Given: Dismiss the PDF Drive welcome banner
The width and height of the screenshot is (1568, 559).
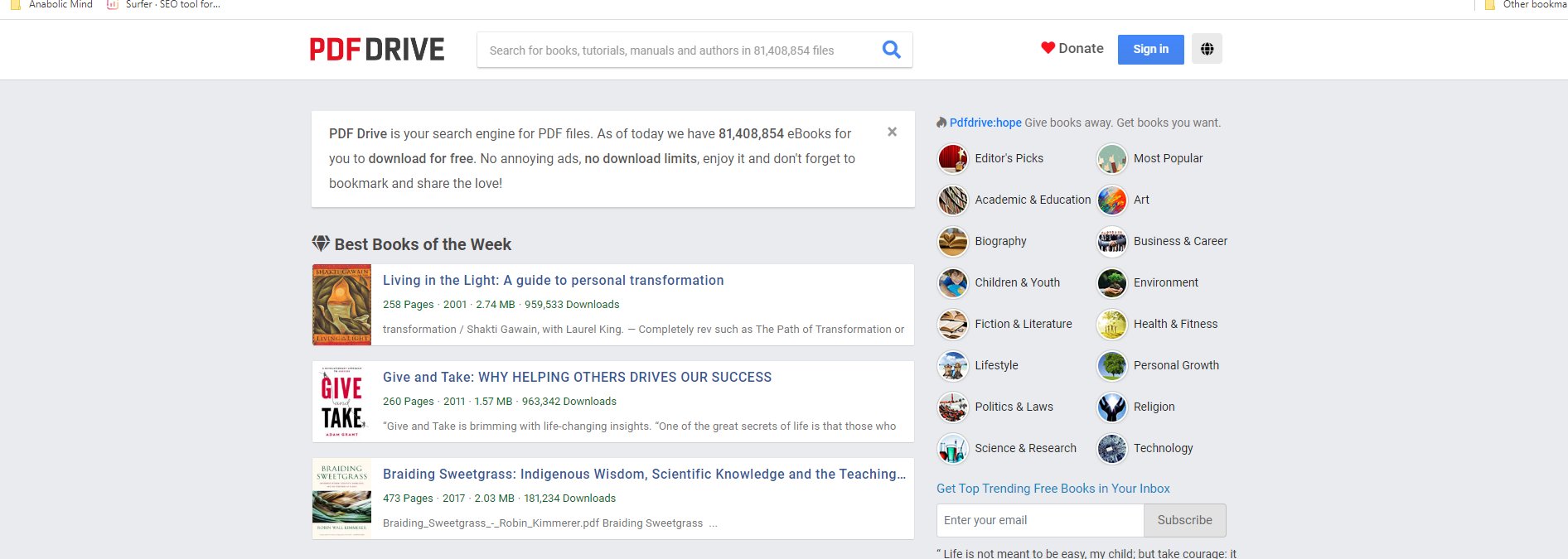Looking at the screenshot, I should 892,132.
